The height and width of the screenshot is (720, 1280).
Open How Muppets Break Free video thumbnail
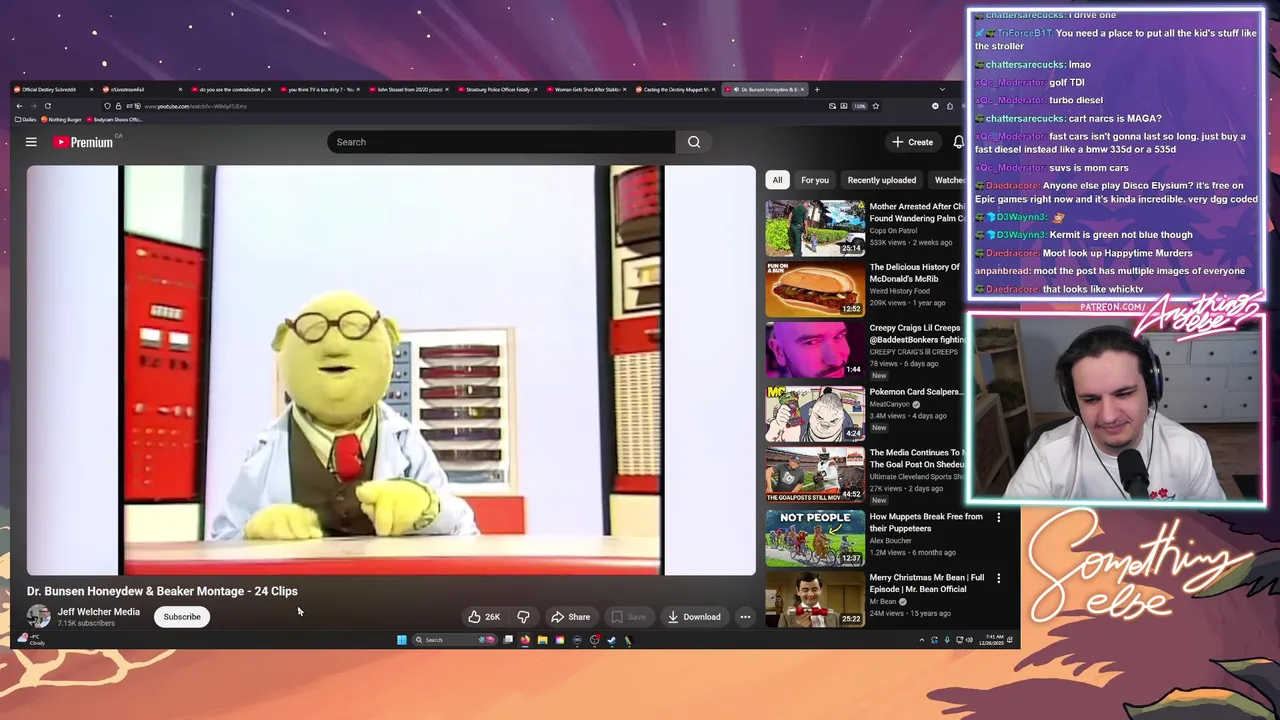pyautogui.click(x=815, y=538)
